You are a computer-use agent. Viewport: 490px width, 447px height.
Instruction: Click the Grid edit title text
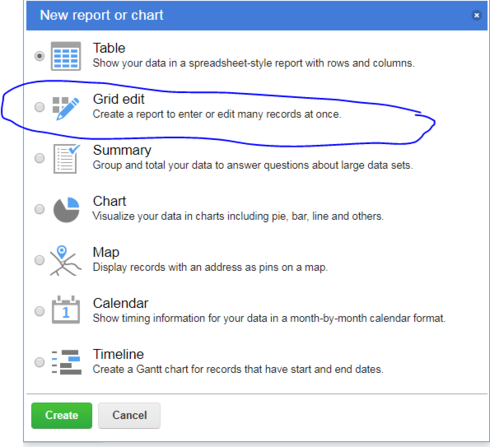(x=118, y=99)
